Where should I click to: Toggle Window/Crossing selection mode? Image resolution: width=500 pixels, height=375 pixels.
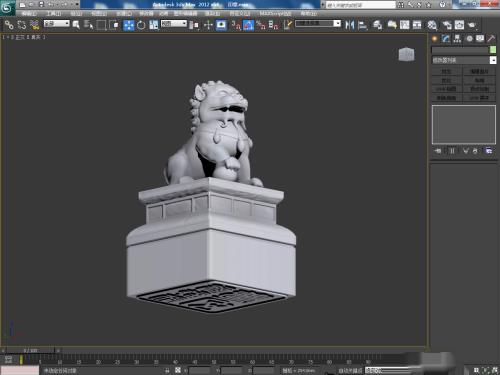(114, 25)
